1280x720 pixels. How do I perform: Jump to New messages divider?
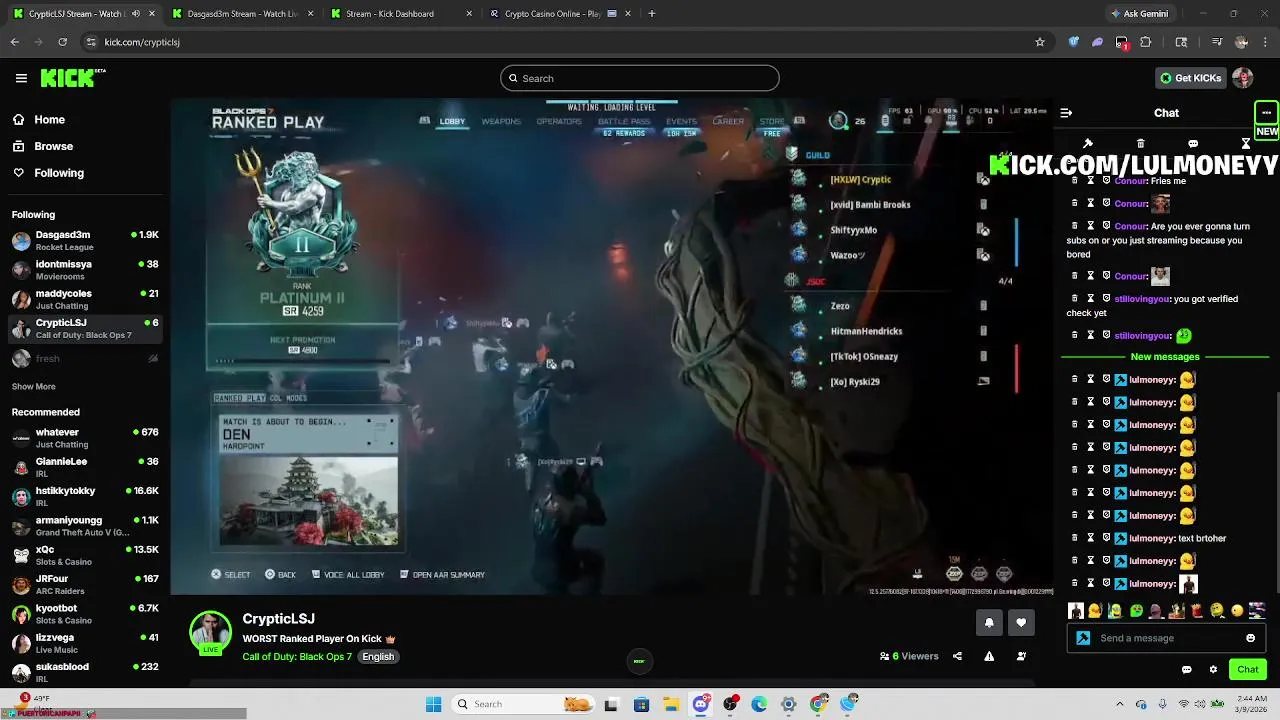(1165, 357)
